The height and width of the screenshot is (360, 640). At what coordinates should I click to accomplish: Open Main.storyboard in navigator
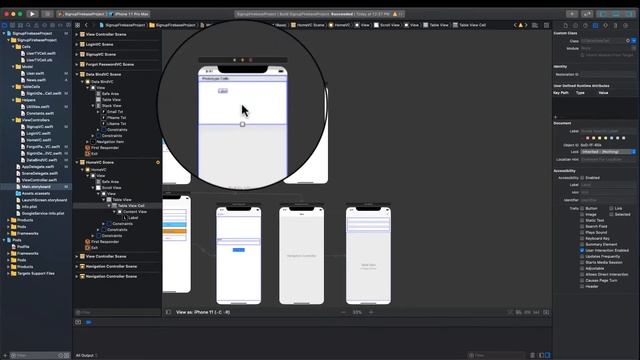point(36,187)
